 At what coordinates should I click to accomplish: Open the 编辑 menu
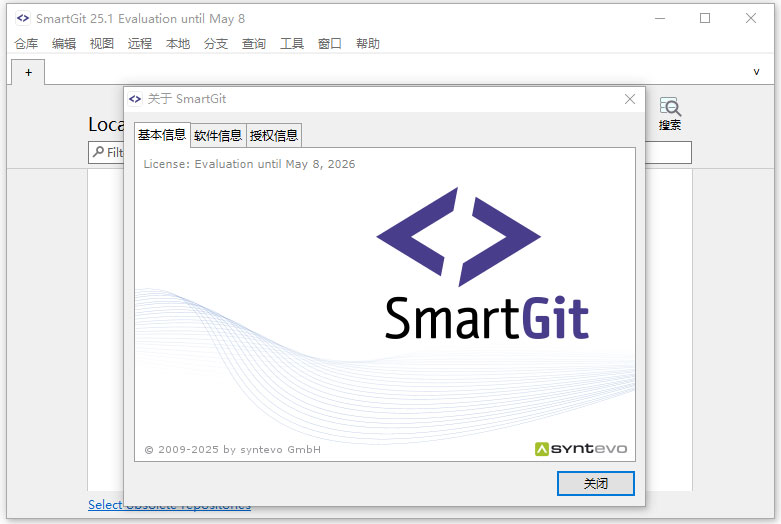pos(64,44)
